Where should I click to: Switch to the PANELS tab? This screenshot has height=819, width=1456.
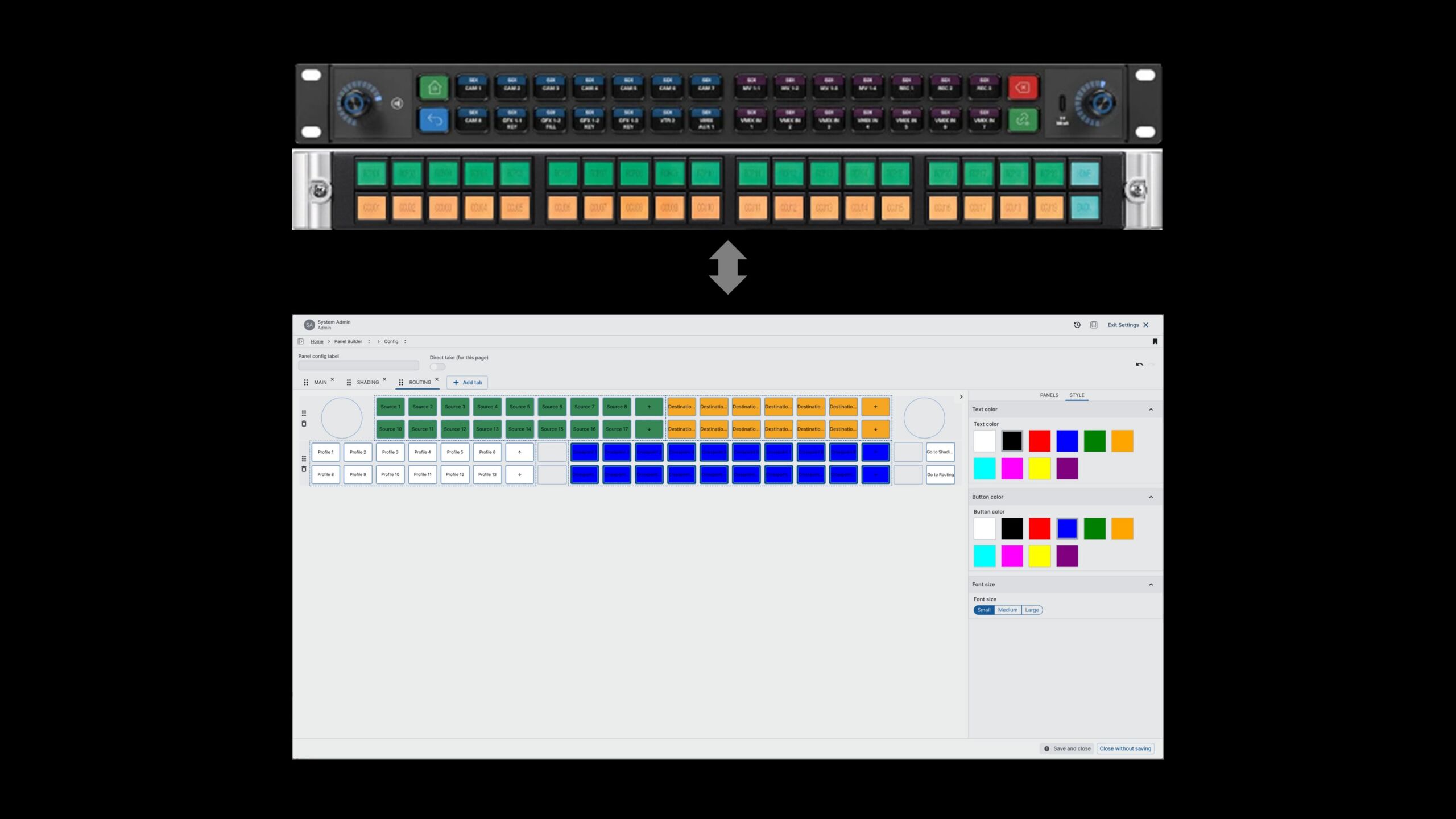tap(1049, 395)
